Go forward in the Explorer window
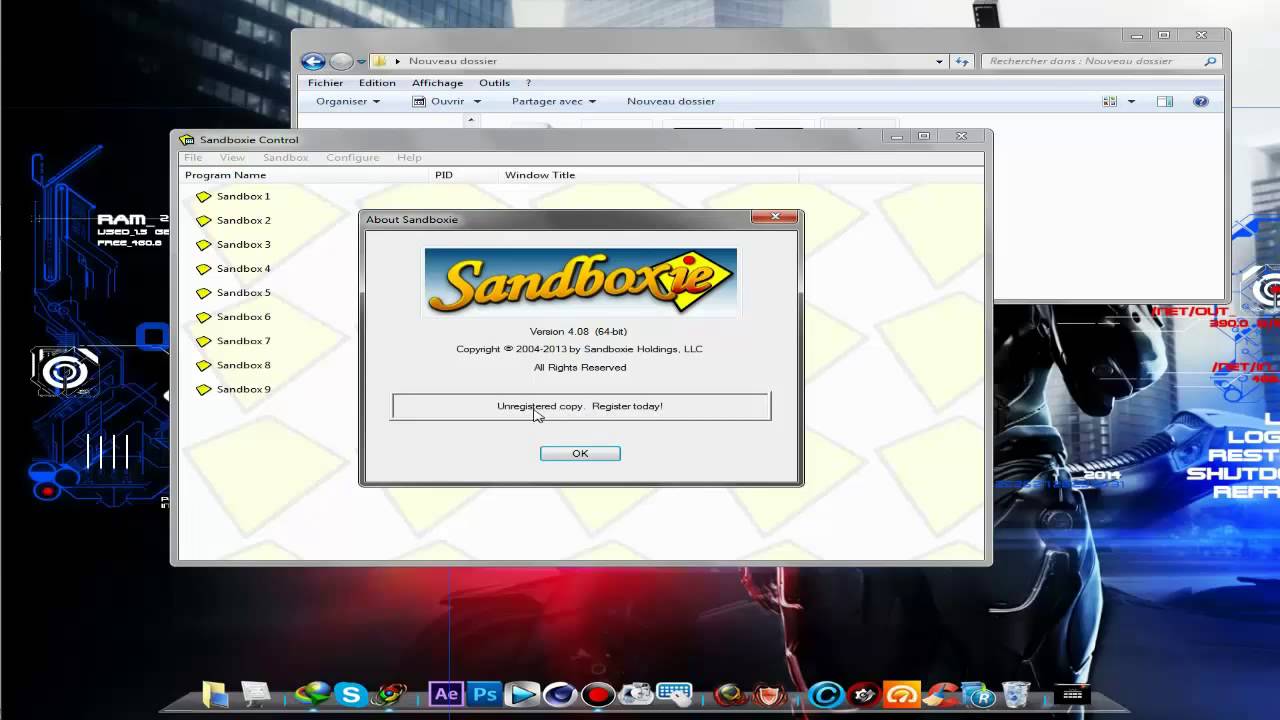Viewport: 1280px width, 720px height. tap(341, 61)
